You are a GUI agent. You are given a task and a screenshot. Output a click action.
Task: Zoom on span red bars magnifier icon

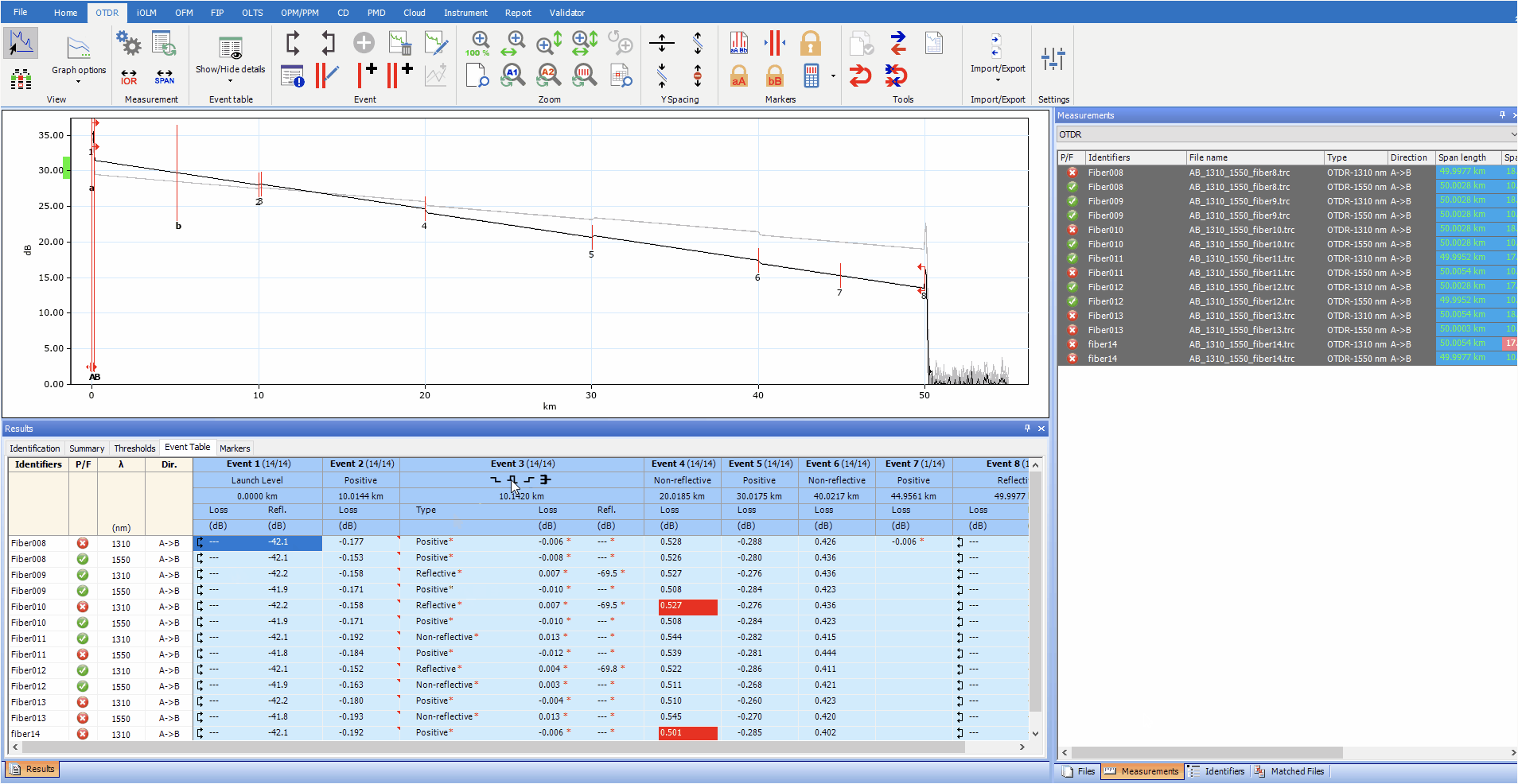pos(585,76)
